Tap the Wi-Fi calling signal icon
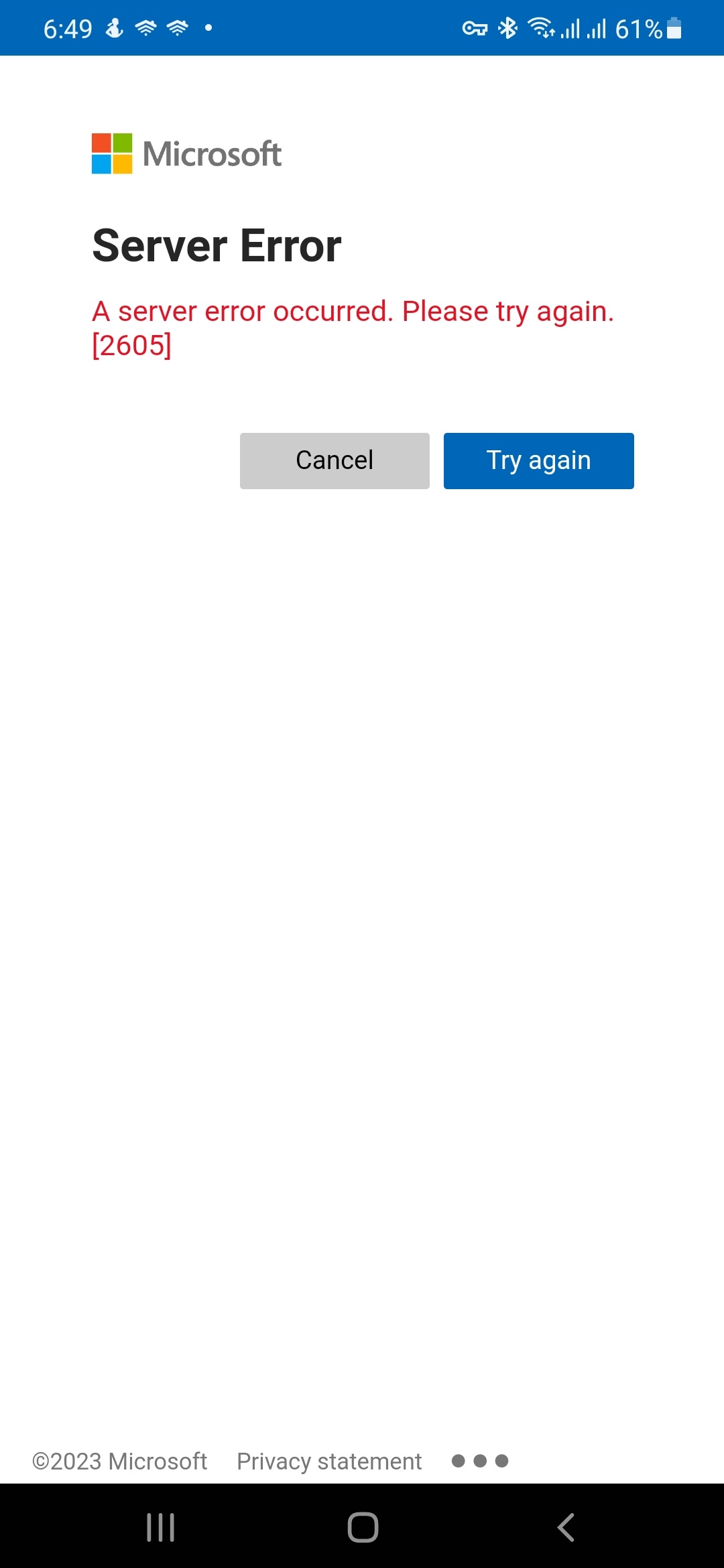Image resolution: width=724 pixels, height=1568 pixels. coord(542,27)
